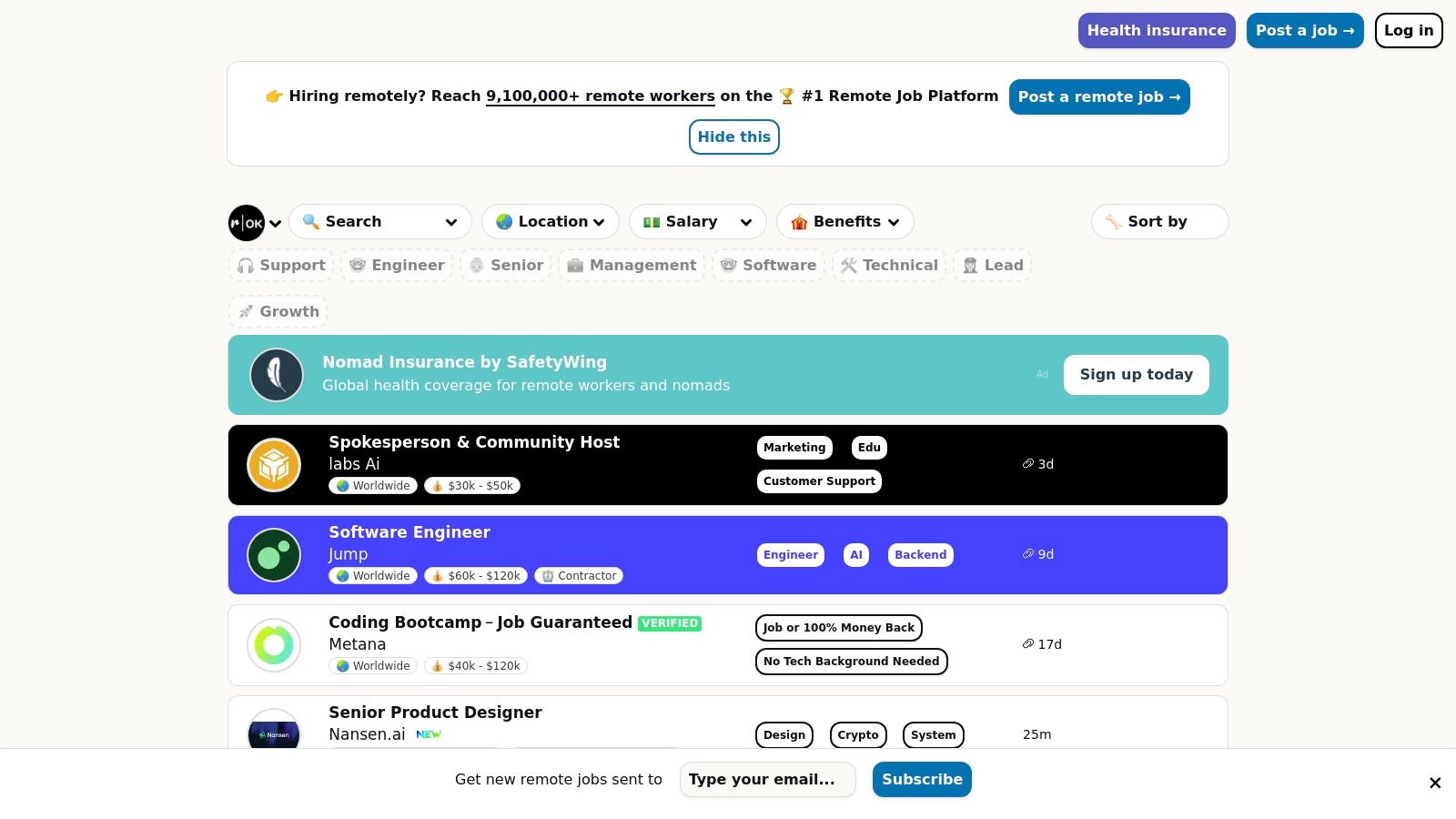Click the Jump company logo

[x=274, y=555]
